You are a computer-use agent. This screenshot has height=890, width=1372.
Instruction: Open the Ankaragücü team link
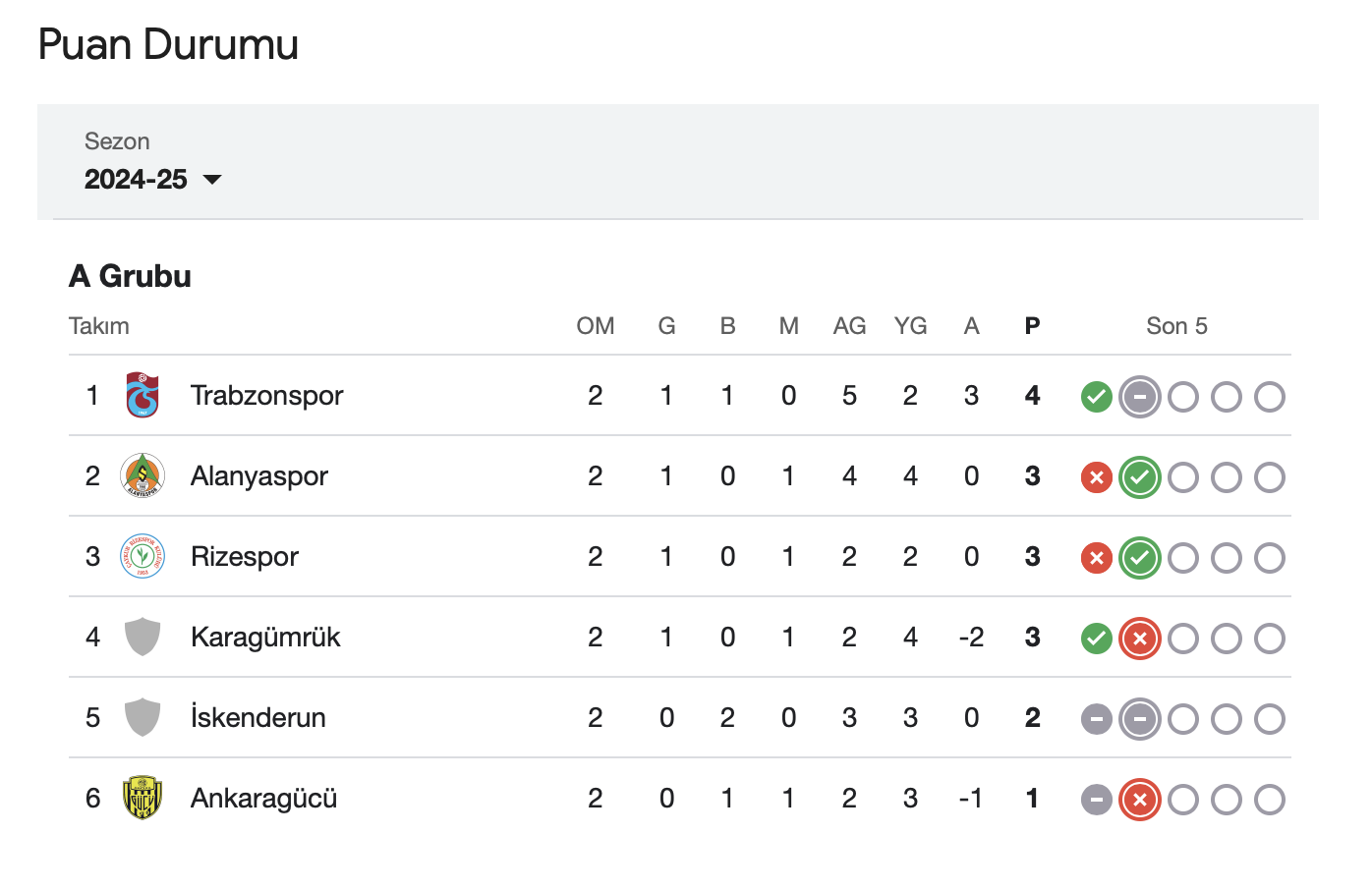pos(263,798)
